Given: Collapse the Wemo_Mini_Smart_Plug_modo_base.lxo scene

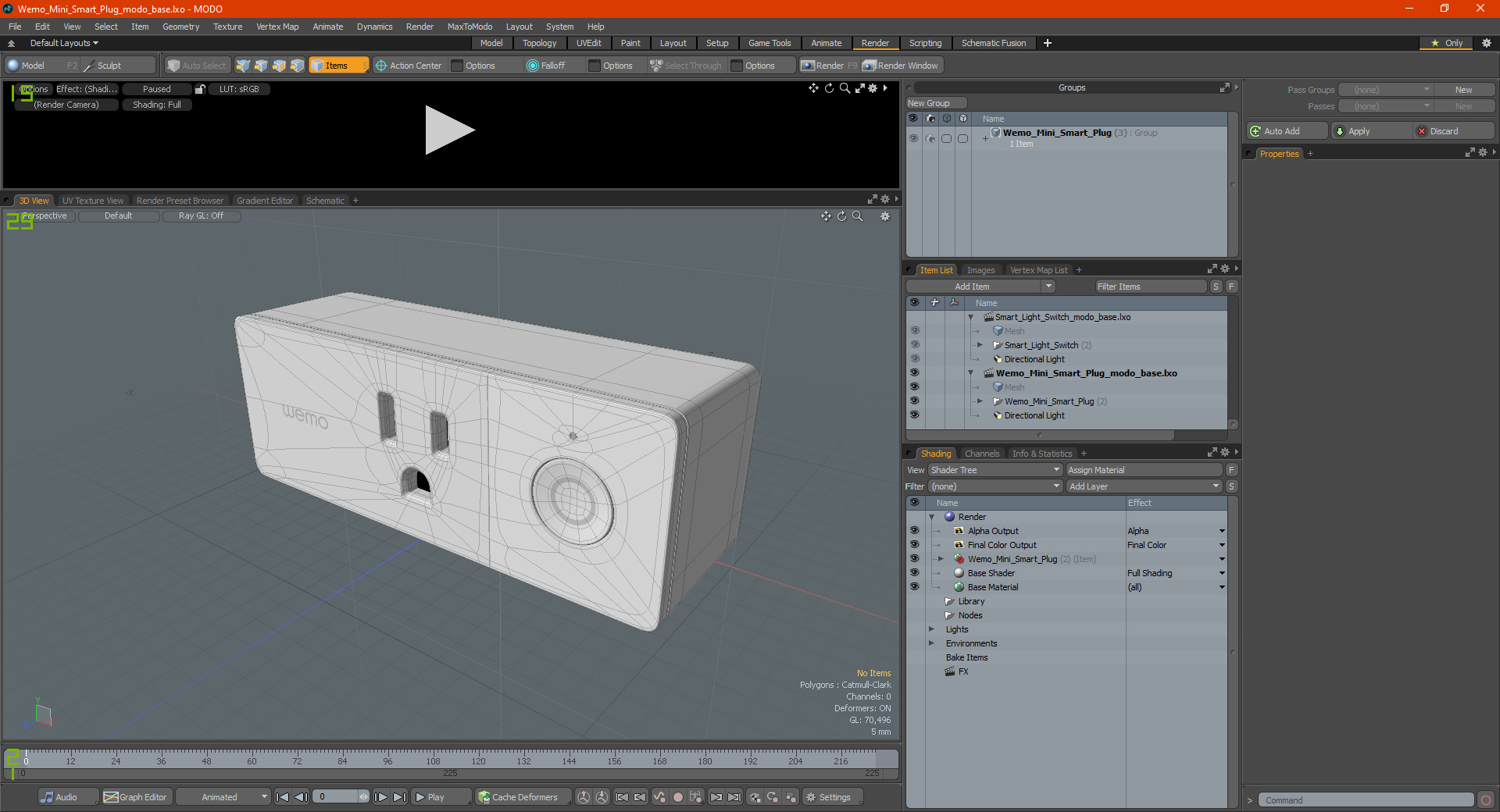Looking at the screenshot, I should coord(971,373).
